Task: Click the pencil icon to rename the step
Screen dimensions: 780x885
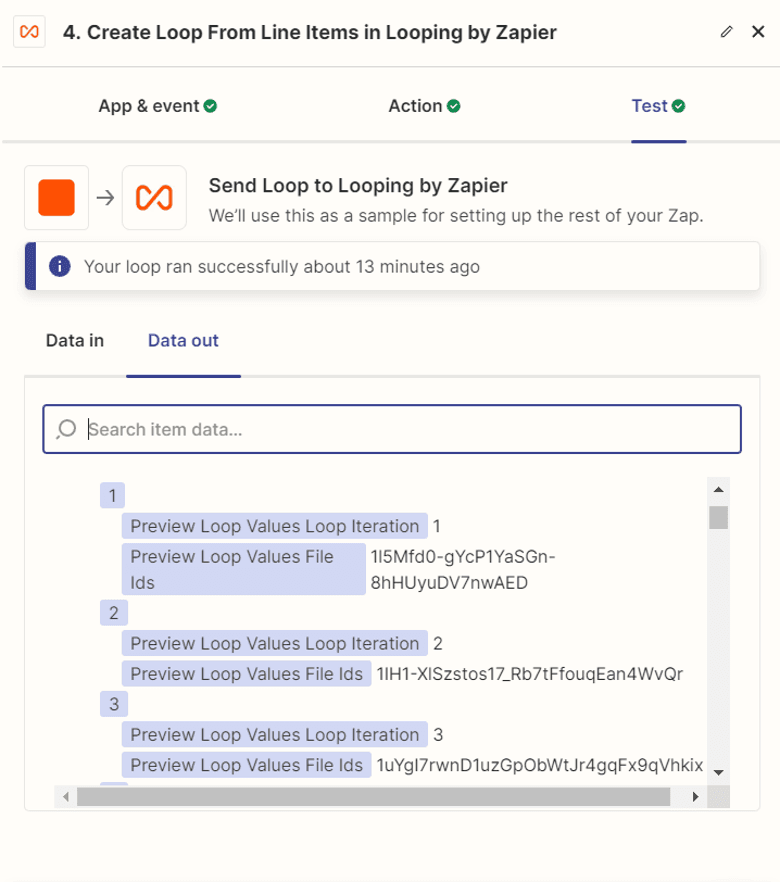Action: tap(728, 31)
